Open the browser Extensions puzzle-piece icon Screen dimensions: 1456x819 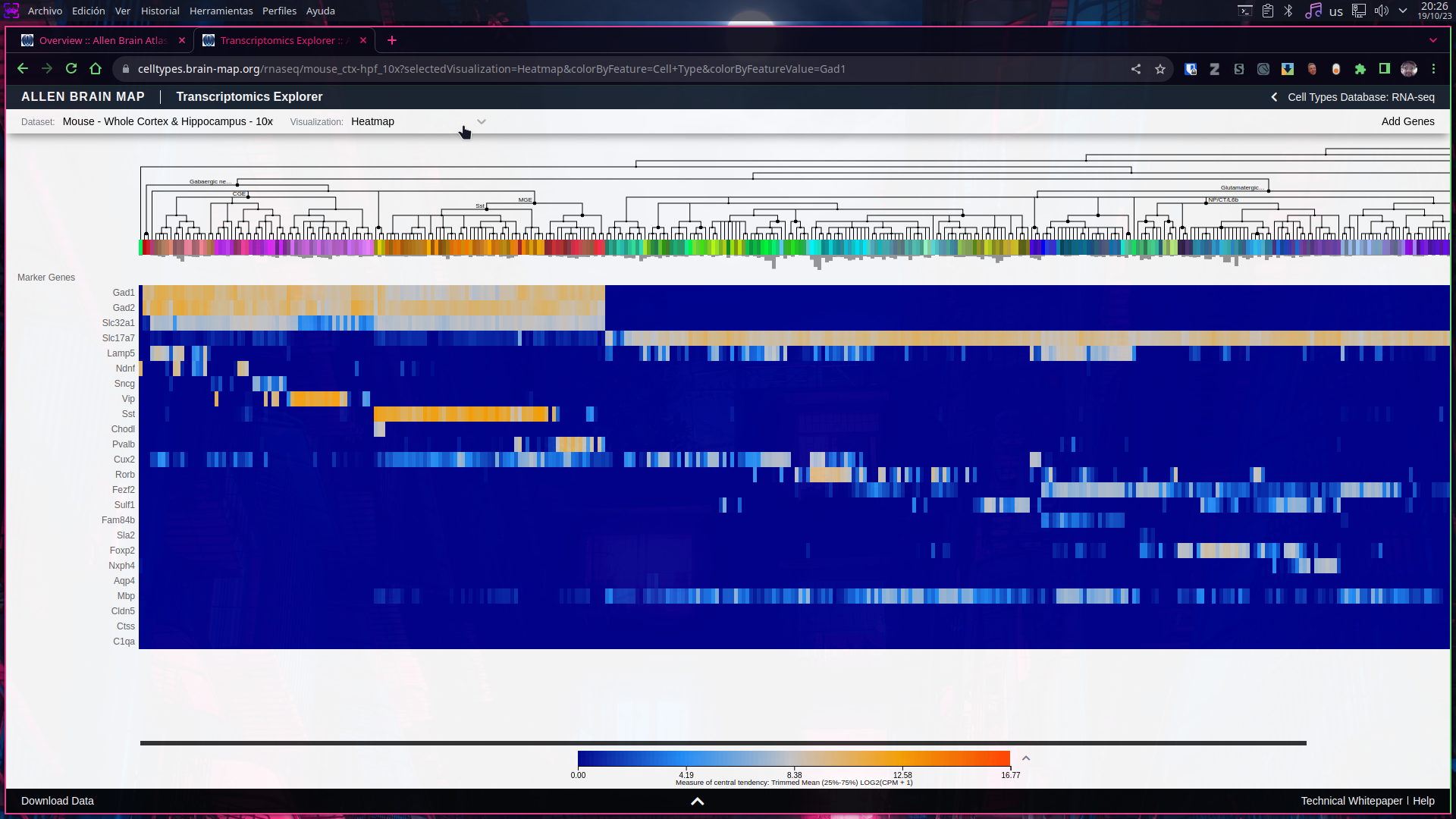point(1360,68)
